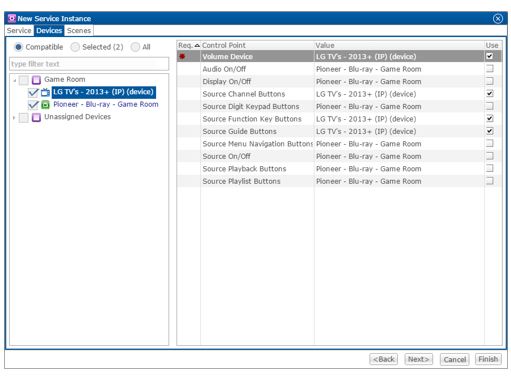This screenshot has width=511, height=377.
Task: Toggle the Unassigned Devices checkbox
Action: point(24,117)
